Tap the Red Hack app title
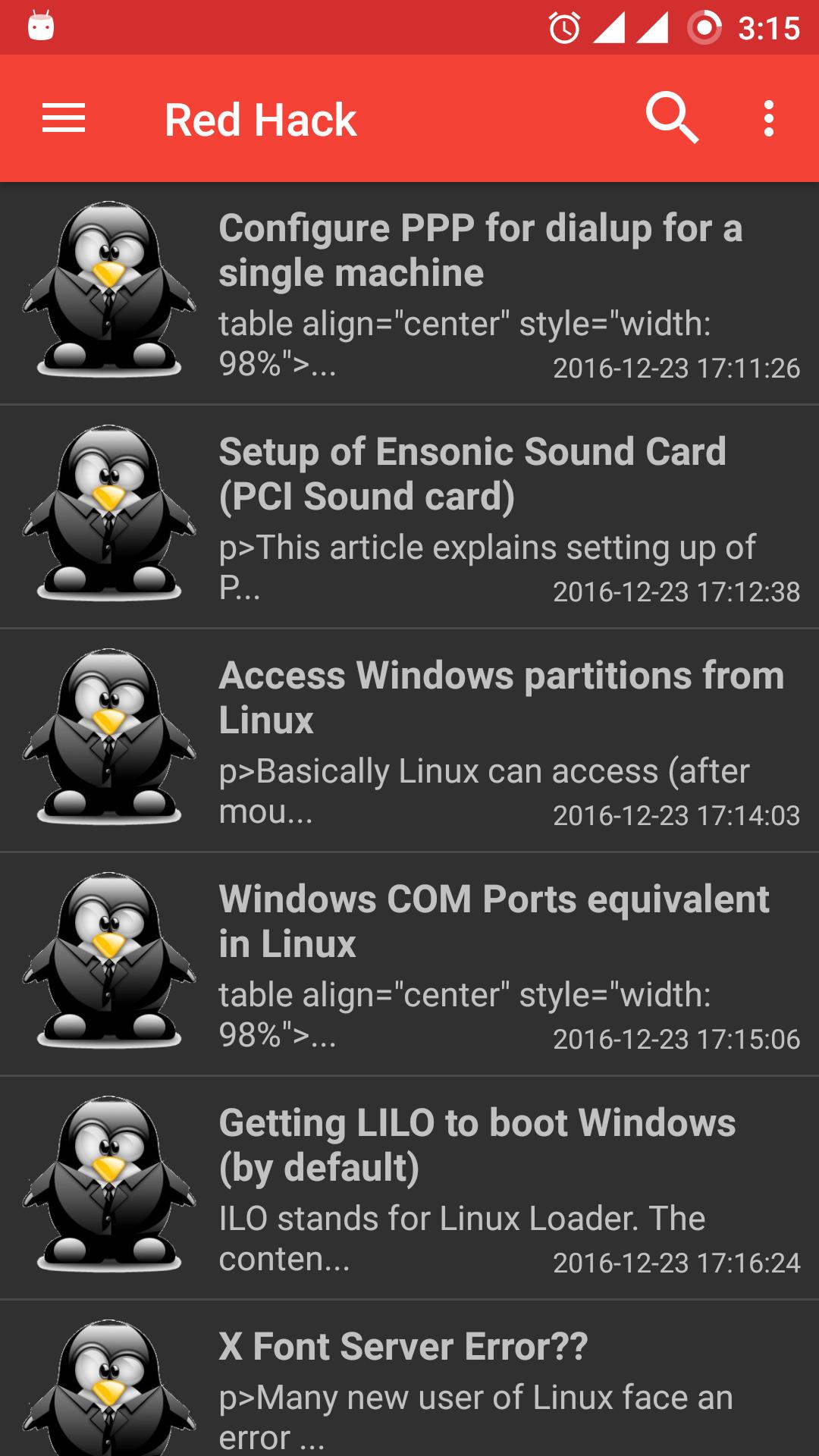Image resolution: width=819 pixels, height=1456 pixels. click(260, 120)
